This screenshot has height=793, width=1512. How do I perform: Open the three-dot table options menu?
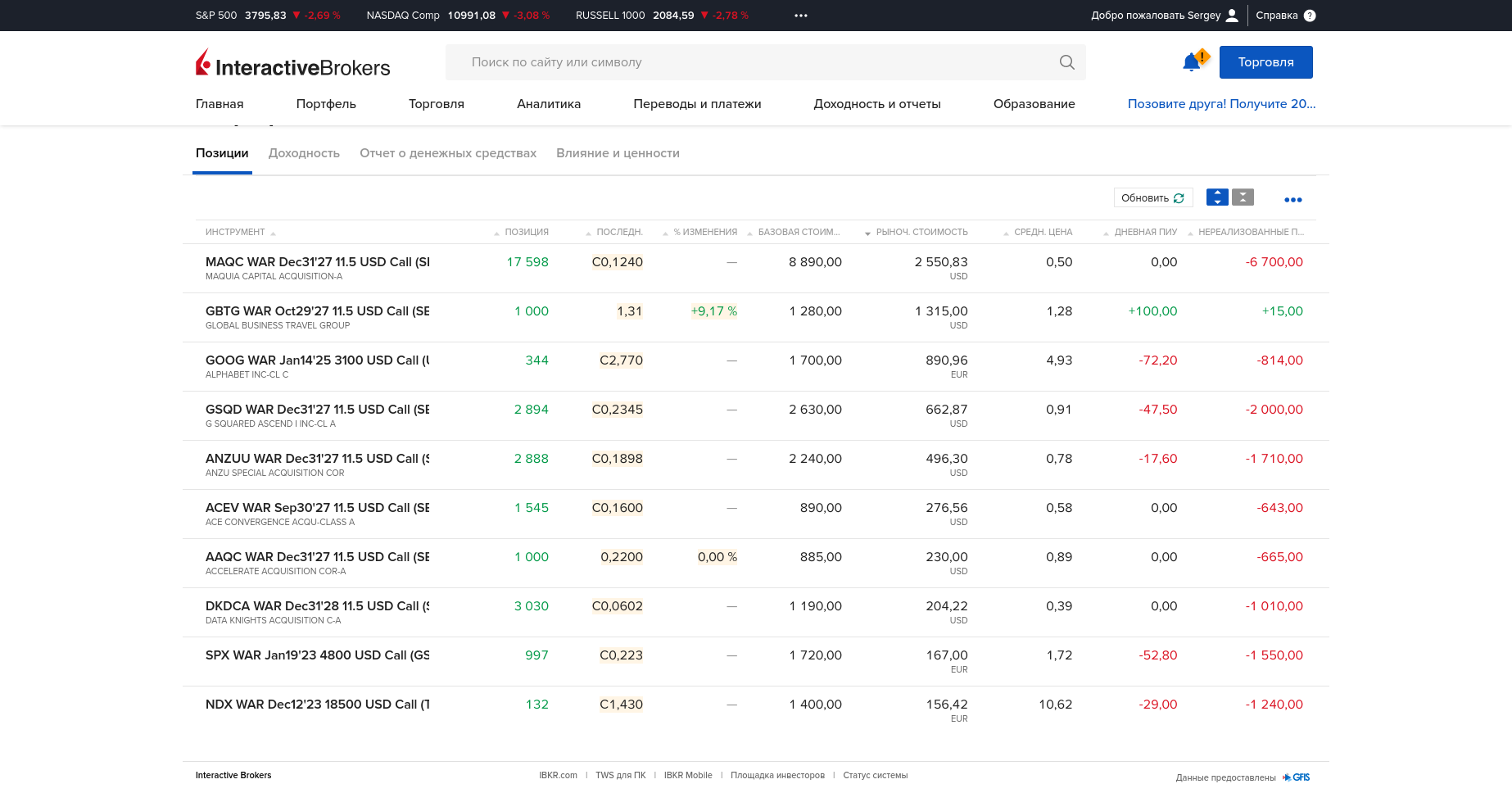pos(1293,200)
